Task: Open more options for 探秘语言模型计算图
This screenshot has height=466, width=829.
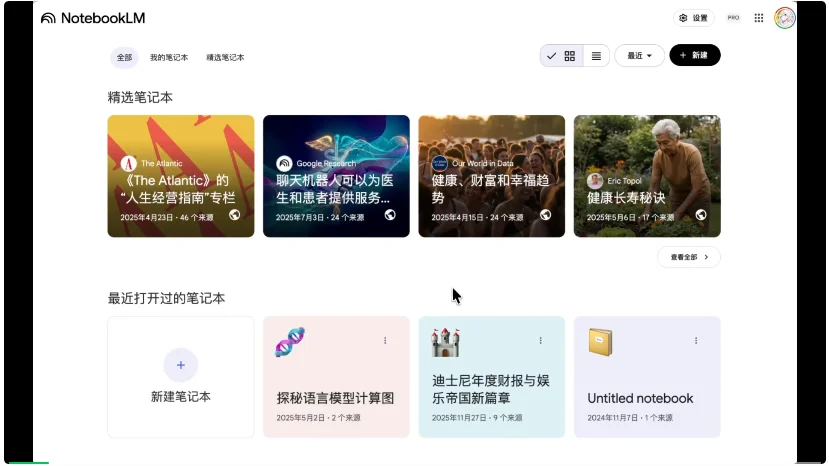Action: click(x=385, y=341)
